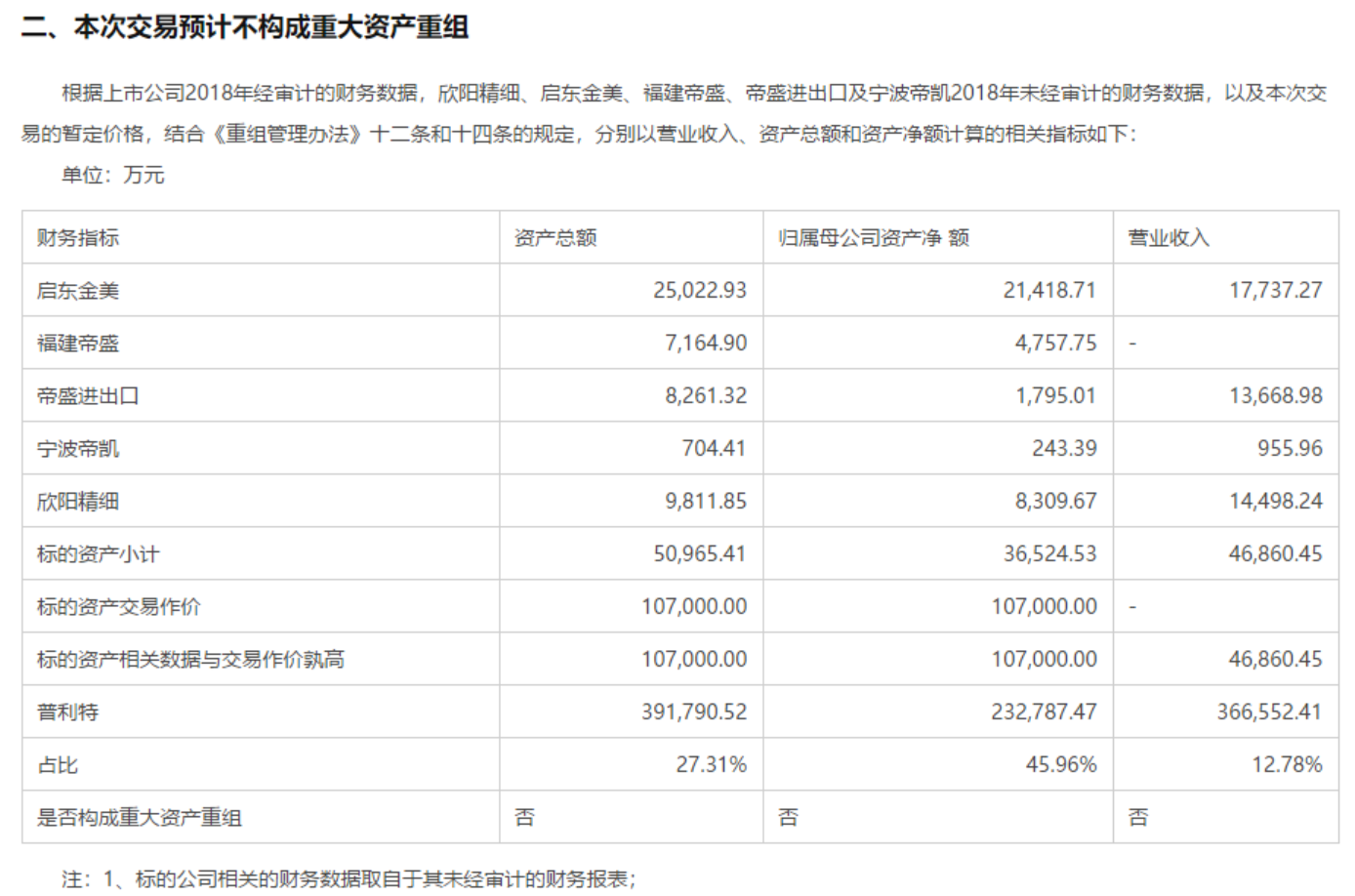
Task: Click the percentage 12.78%
Action: click(x=1287, y=764)
